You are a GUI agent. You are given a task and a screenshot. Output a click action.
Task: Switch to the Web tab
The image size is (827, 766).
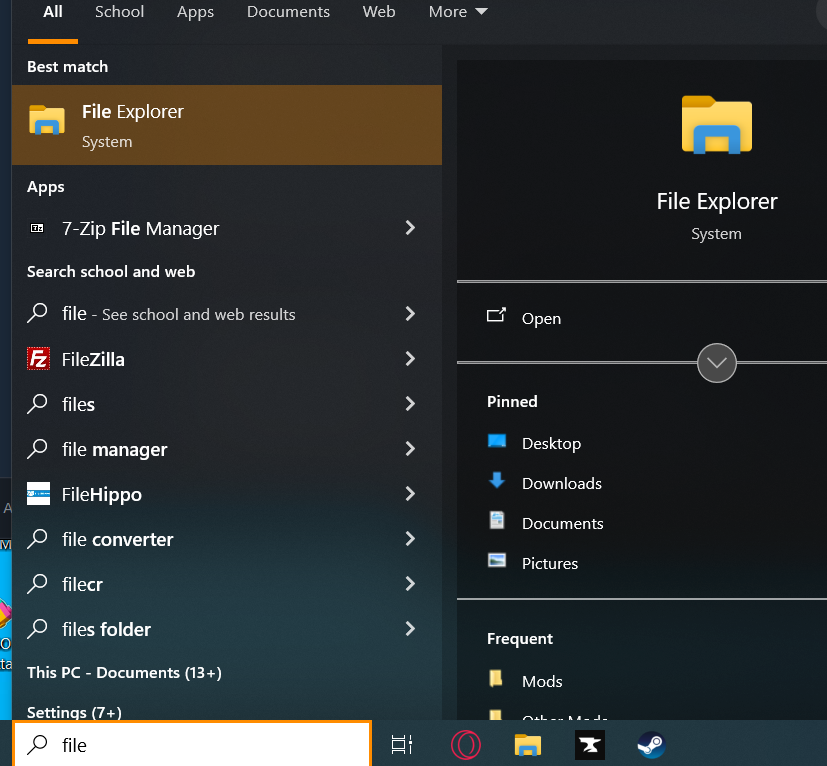coord(379,12)
